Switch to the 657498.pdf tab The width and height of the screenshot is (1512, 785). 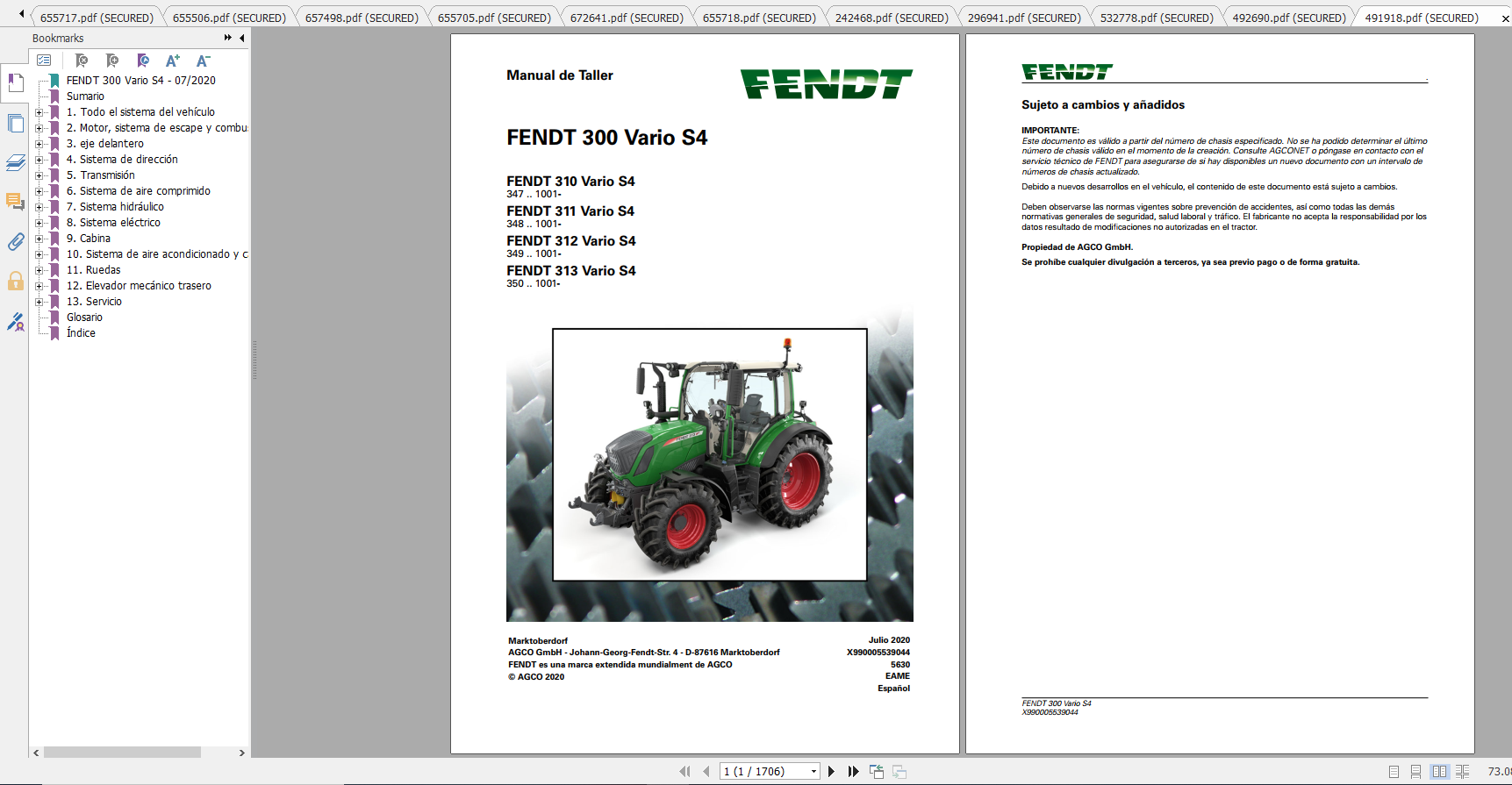point(362,18)
